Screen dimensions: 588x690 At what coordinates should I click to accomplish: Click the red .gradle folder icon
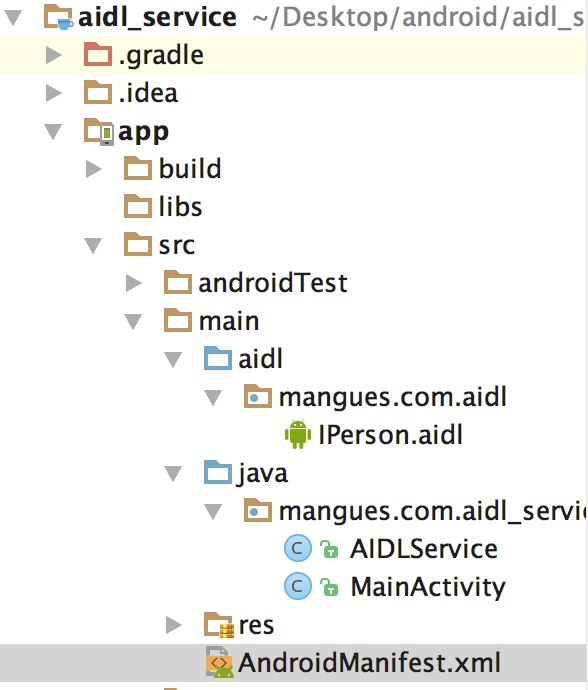tap(97, 54)
